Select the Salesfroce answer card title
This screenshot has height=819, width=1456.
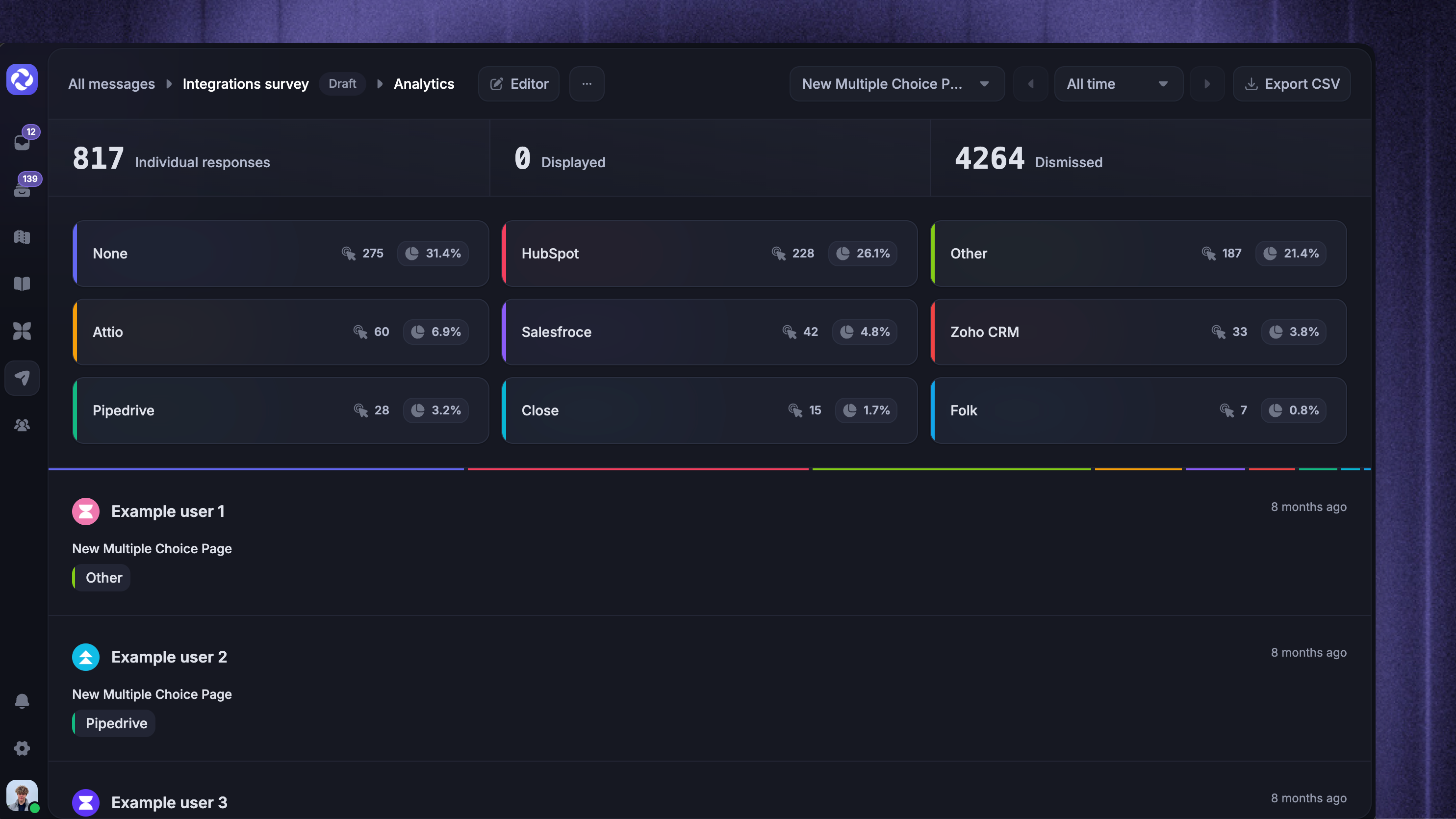[557, 333]
